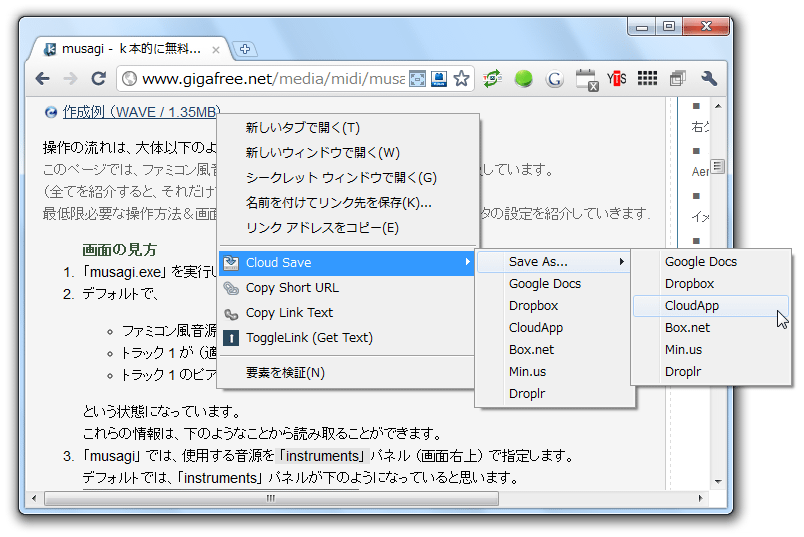Open a new tab with the plus button
804x537 pixels.
coord(245,49)
